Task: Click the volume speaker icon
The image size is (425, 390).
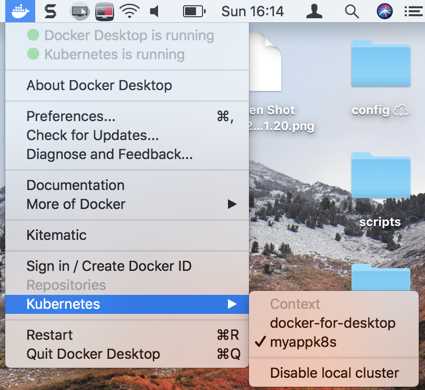Action: (154, 11)
